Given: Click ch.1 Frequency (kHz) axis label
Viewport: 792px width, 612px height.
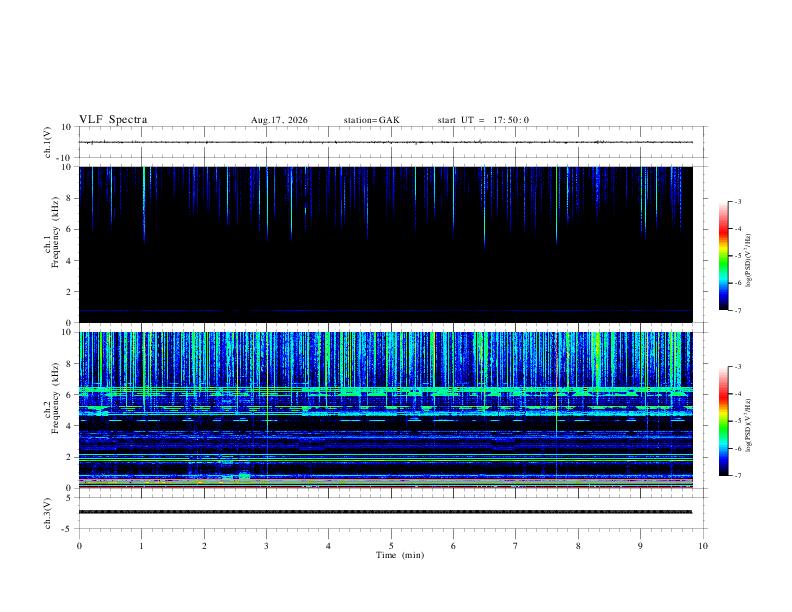Looking at the screenshot, I should coord(51,246).
